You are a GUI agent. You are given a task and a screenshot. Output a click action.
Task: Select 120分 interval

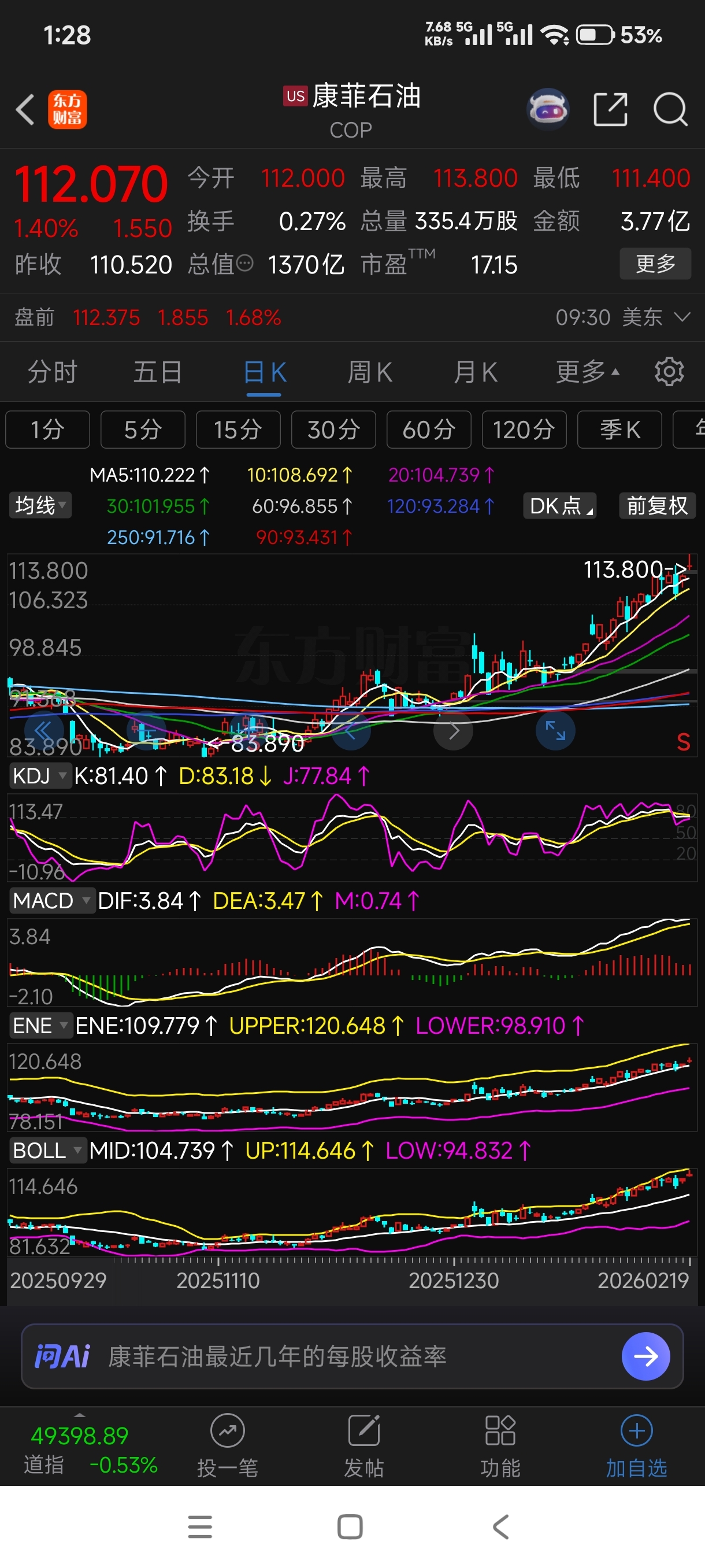(x=524, y=430)
